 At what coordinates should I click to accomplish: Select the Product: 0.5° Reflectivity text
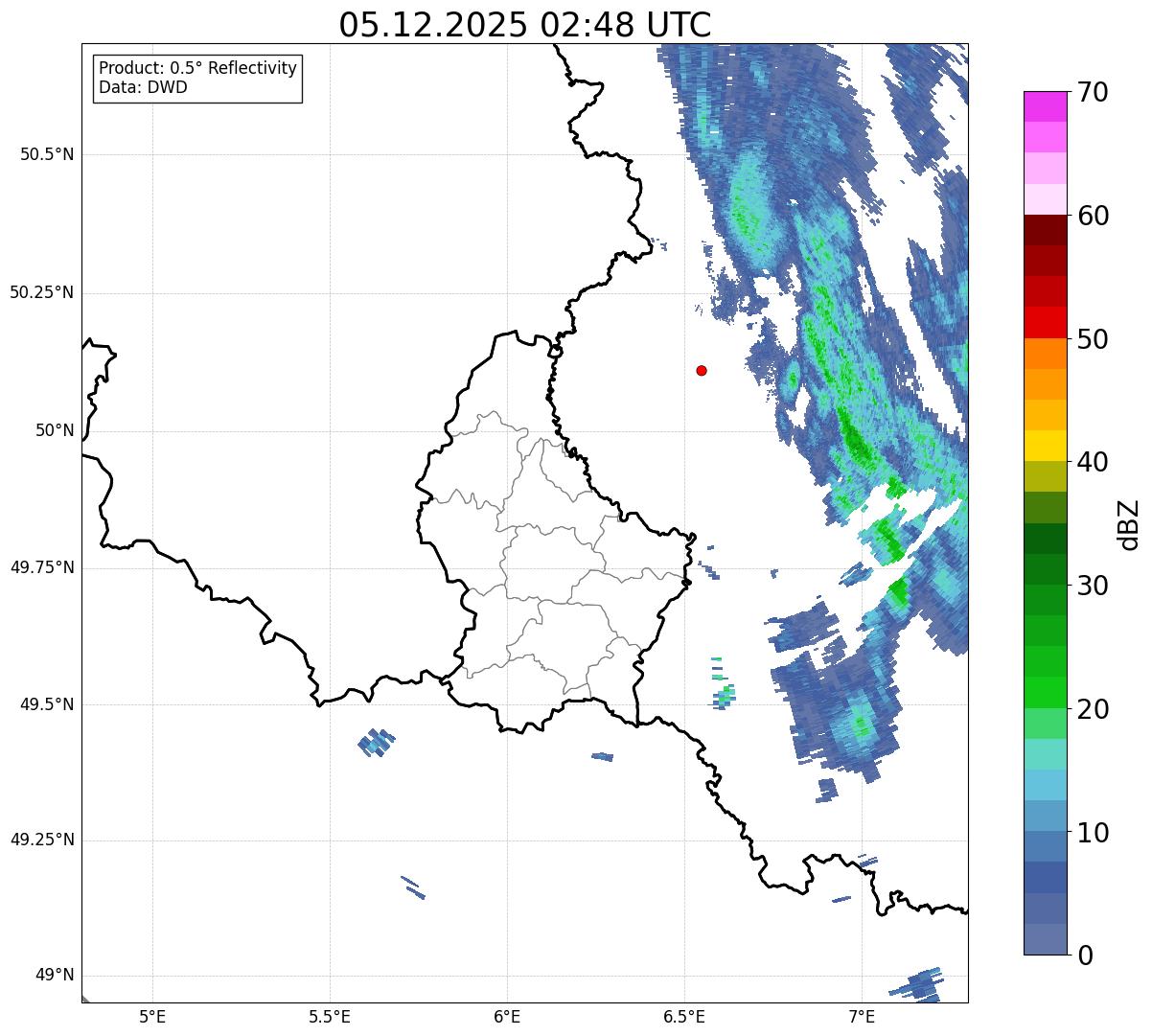tap(198, 69)
